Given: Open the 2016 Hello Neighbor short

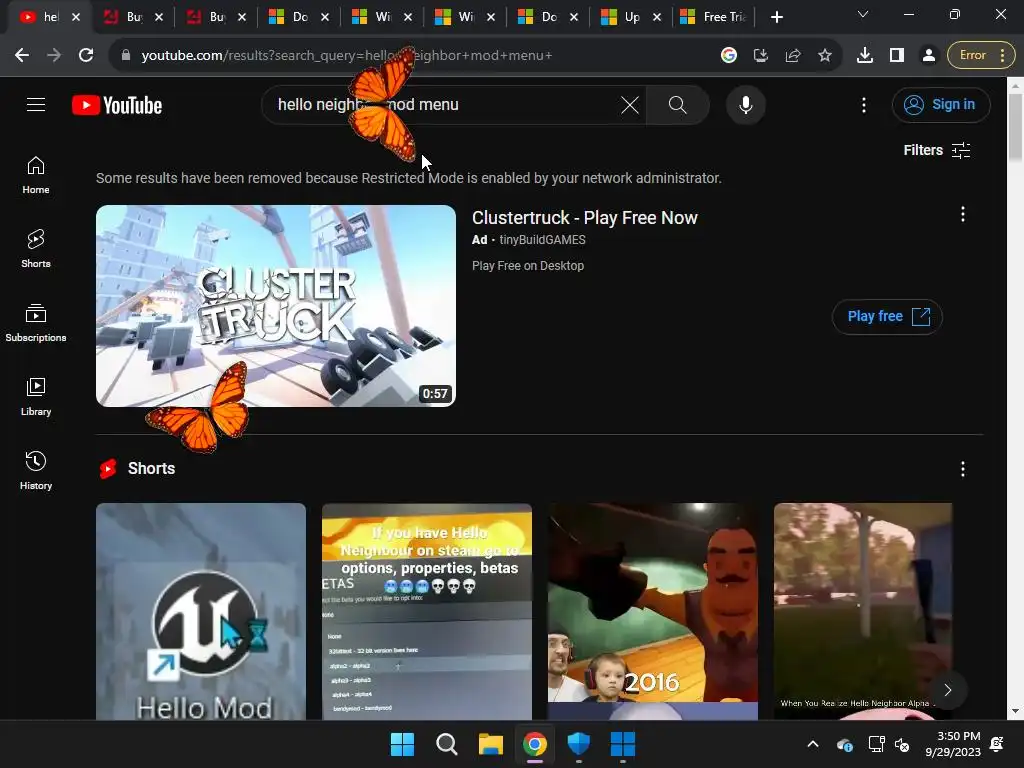Looking at the screenshot, I should click(x=652, y=611).
